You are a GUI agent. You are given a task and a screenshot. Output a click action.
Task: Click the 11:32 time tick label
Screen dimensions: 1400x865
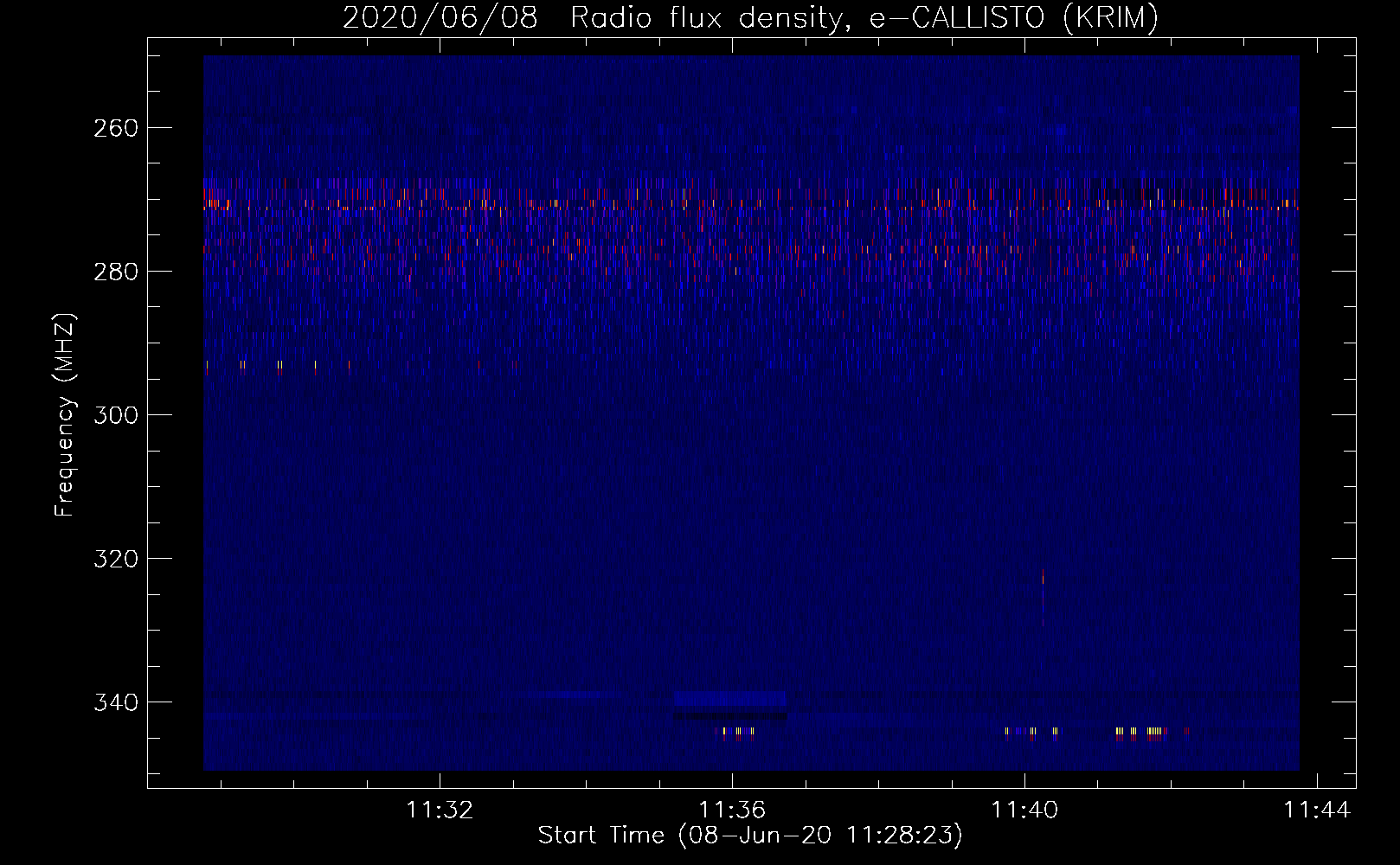coord(440,811)
